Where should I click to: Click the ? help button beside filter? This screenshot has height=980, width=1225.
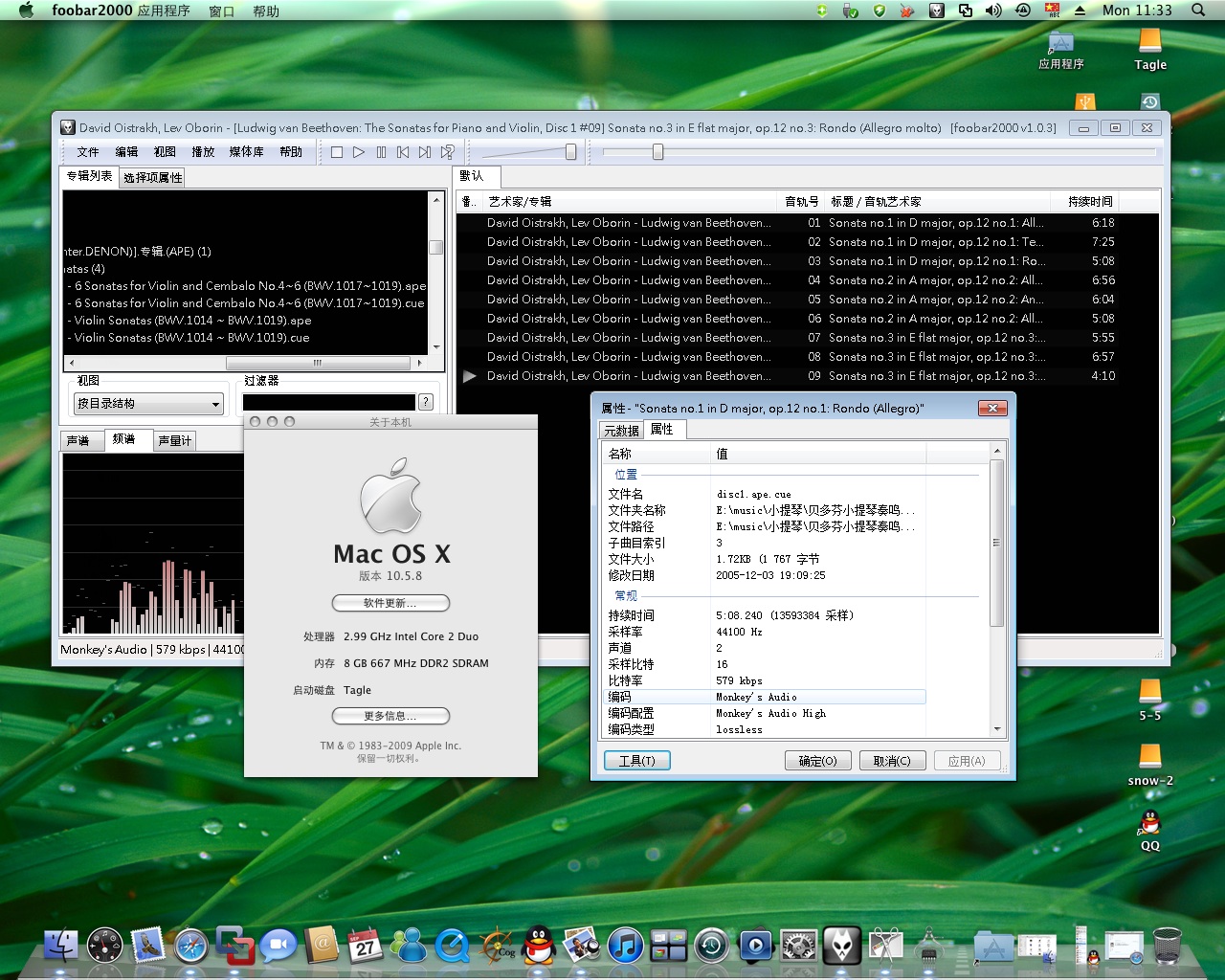pos(426,403)
